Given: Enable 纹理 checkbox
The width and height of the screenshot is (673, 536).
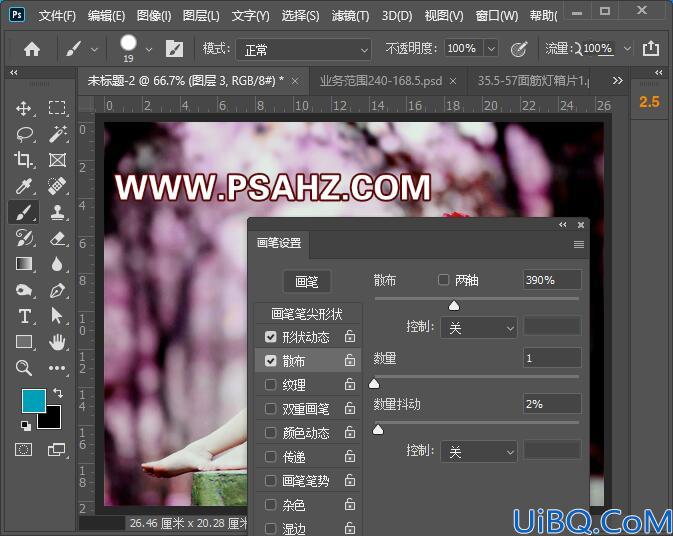Looking at the screenshot, I should click(x=270, y=385).
